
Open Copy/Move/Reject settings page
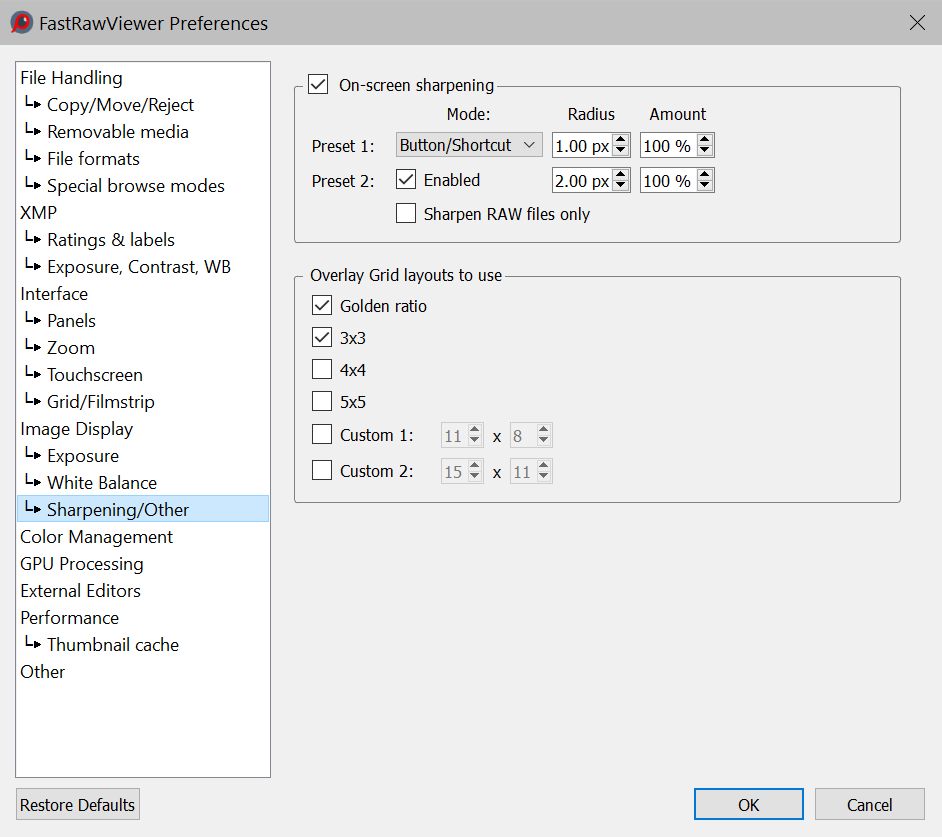pyautogui.click(x=120, y=105)
